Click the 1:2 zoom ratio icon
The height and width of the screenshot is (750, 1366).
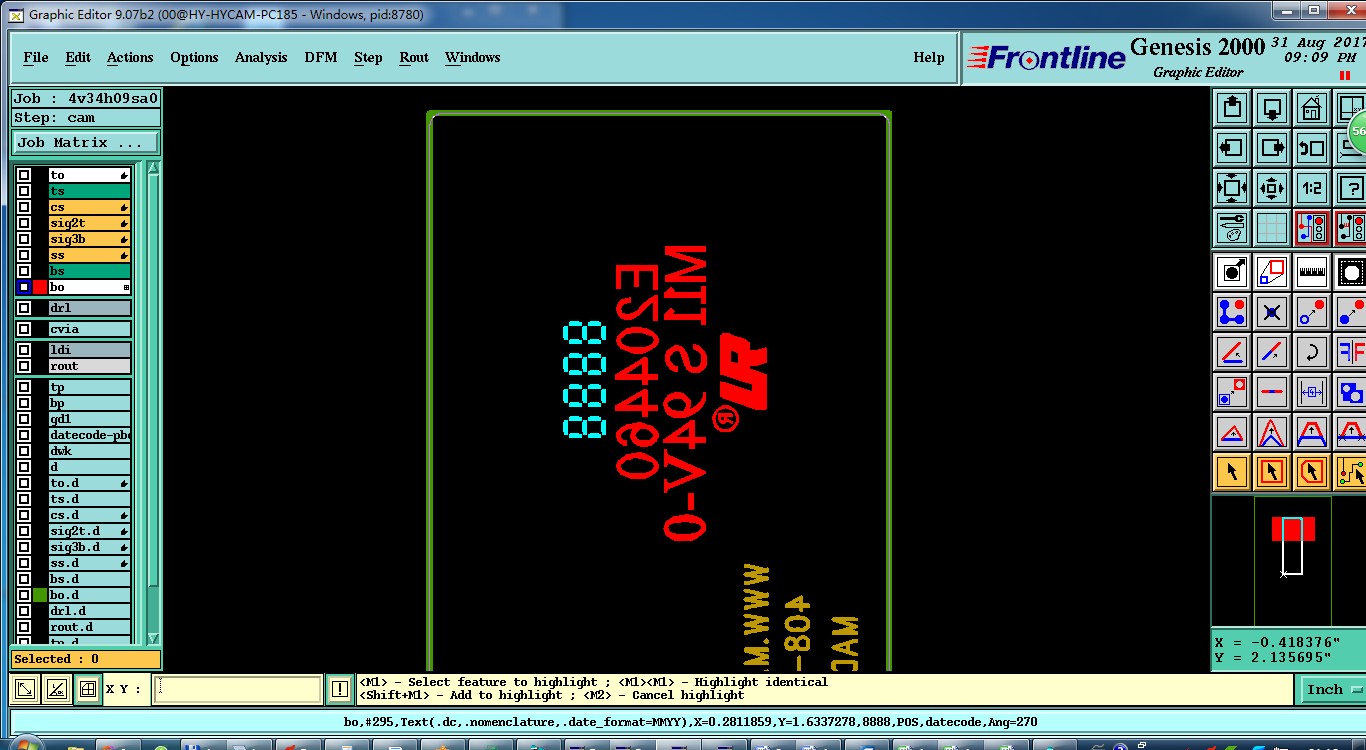tap(1311, 188)
